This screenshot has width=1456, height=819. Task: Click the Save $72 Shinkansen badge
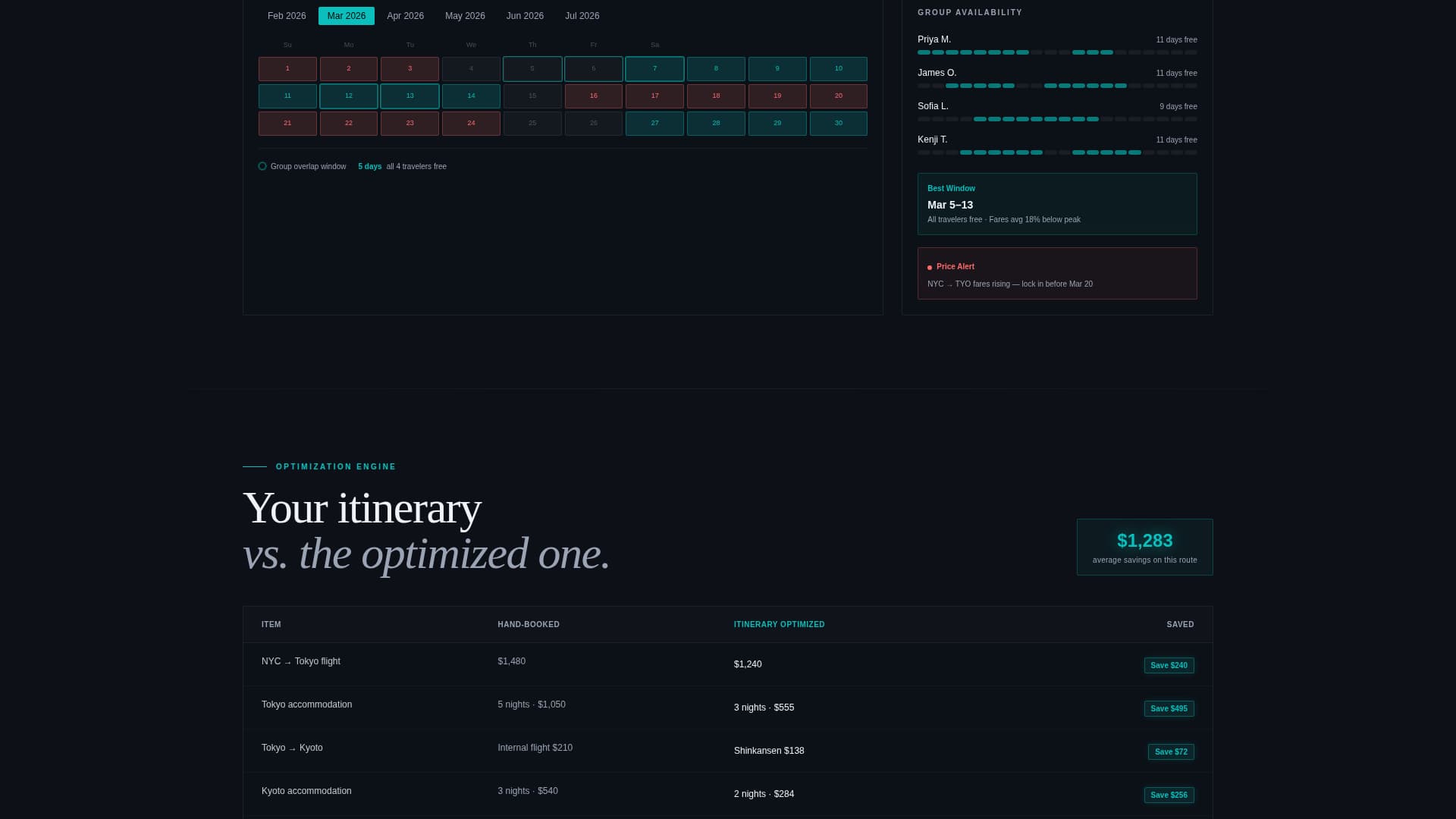tap(1171, 752)
